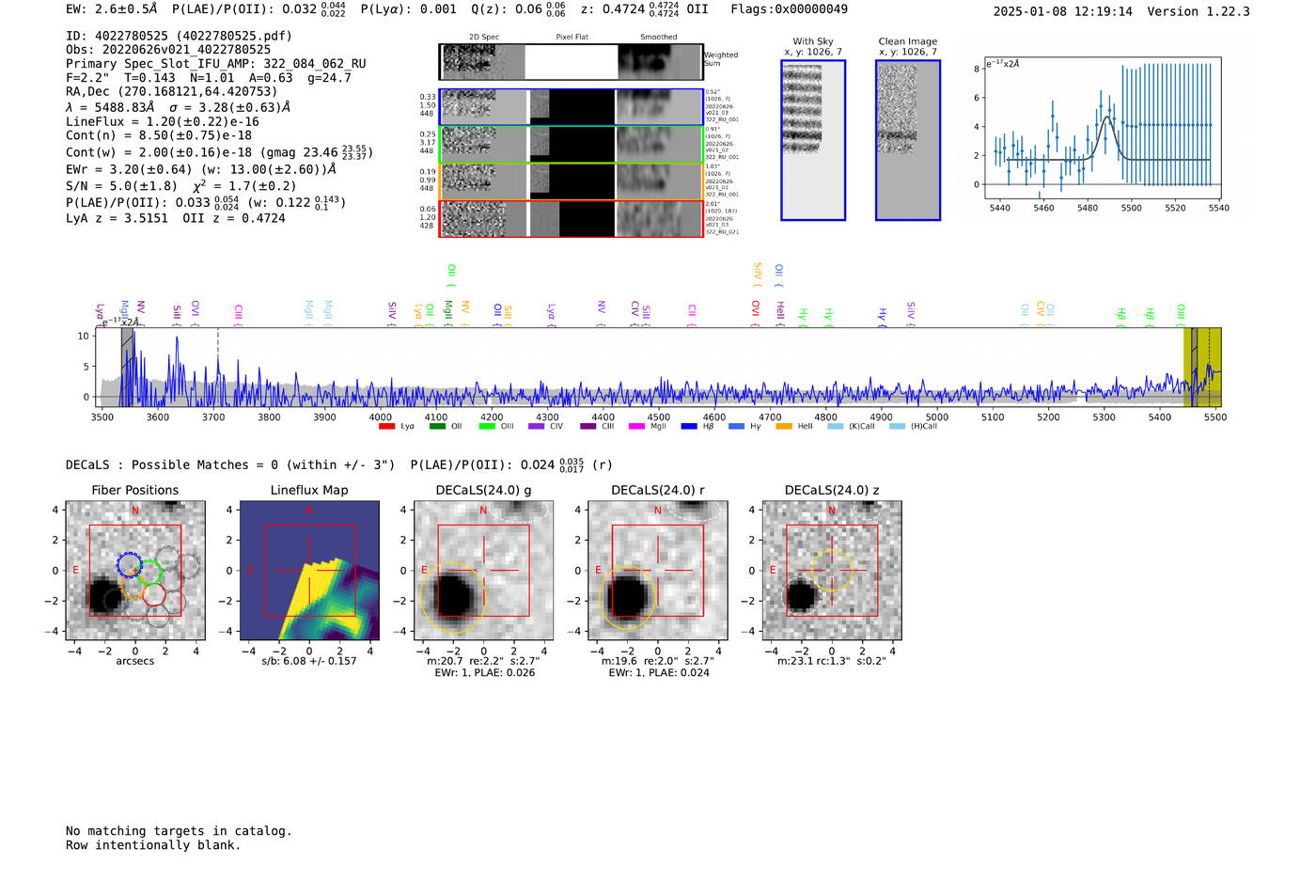Screen dimensions: 1316x896
Task: Open the DECaLS(24.0) g cutout
Action: click(x=484, y=571)
